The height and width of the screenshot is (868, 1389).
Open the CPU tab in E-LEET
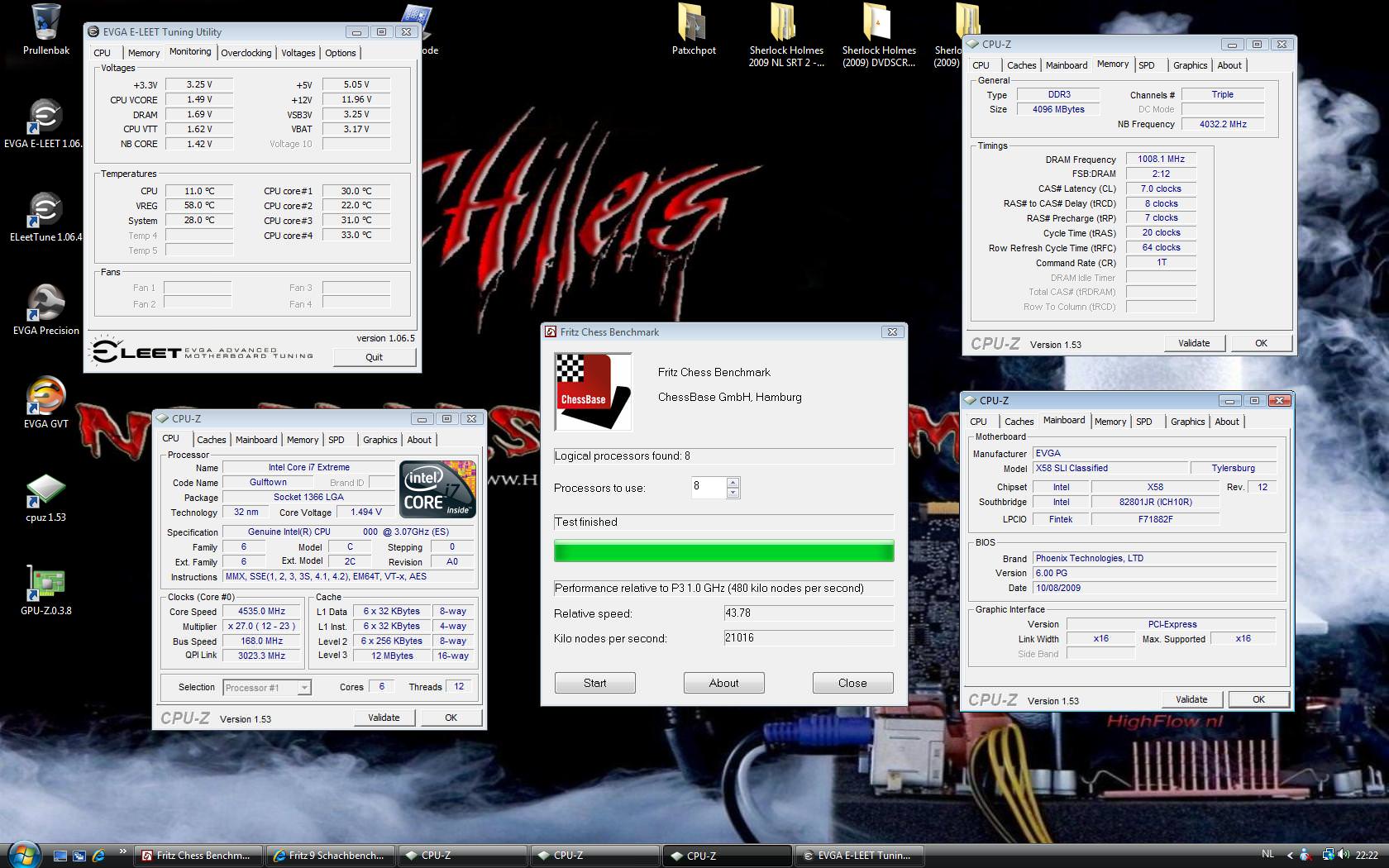click(103, 53)
